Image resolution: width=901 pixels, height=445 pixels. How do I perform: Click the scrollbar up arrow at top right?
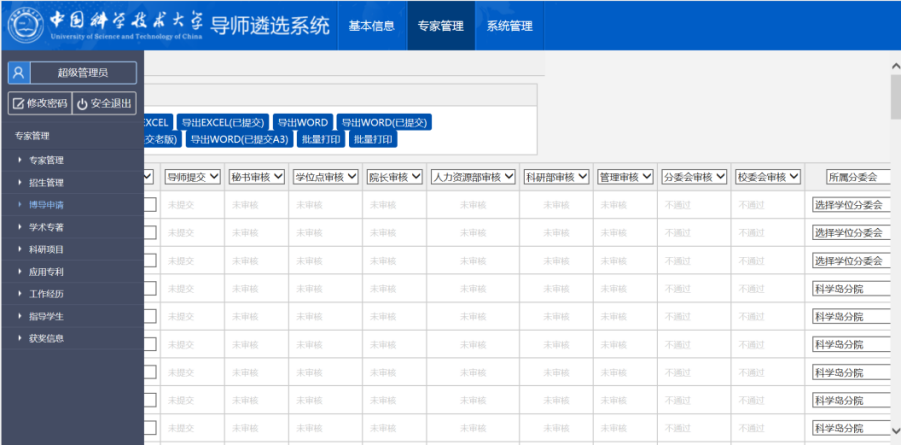(894, 66)
